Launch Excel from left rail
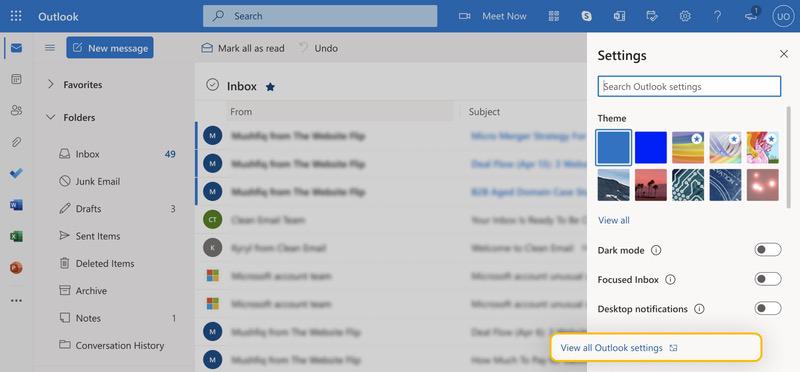 pyautogui.click(x=16, y=236)
